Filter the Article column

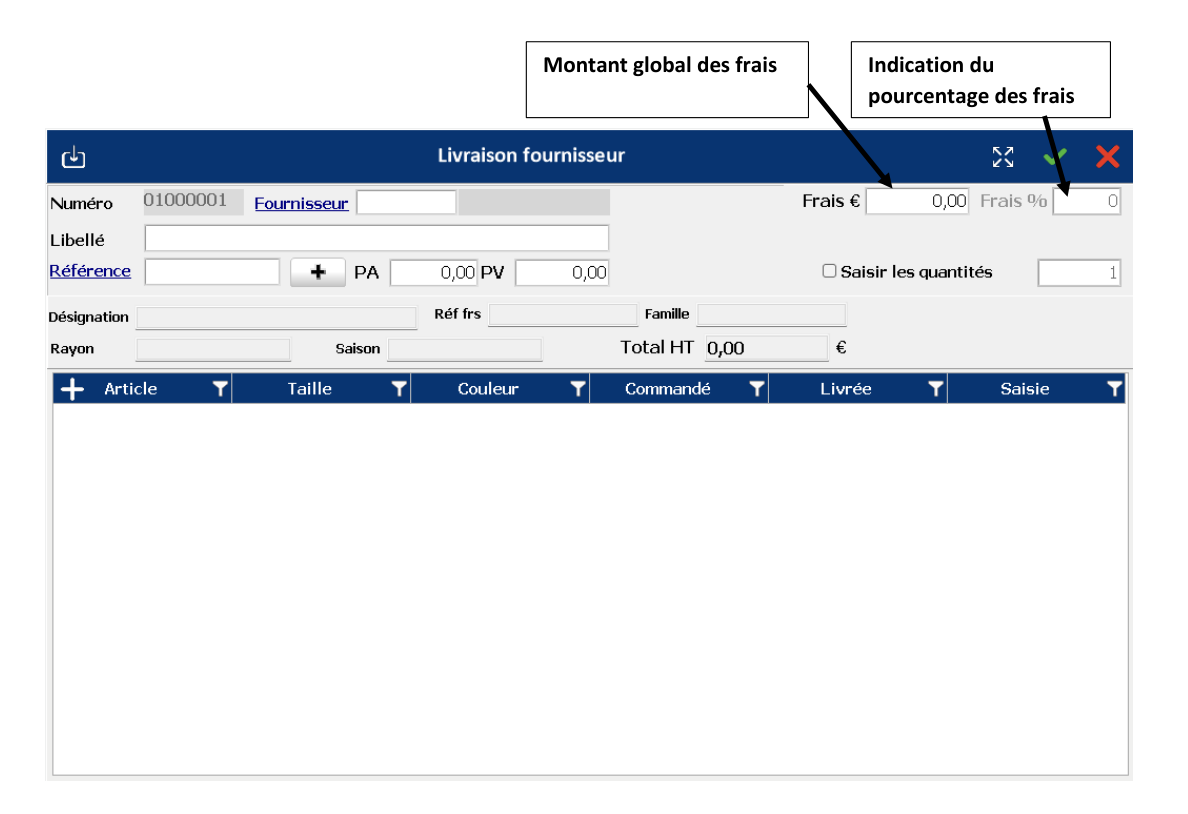click(220, 389)
